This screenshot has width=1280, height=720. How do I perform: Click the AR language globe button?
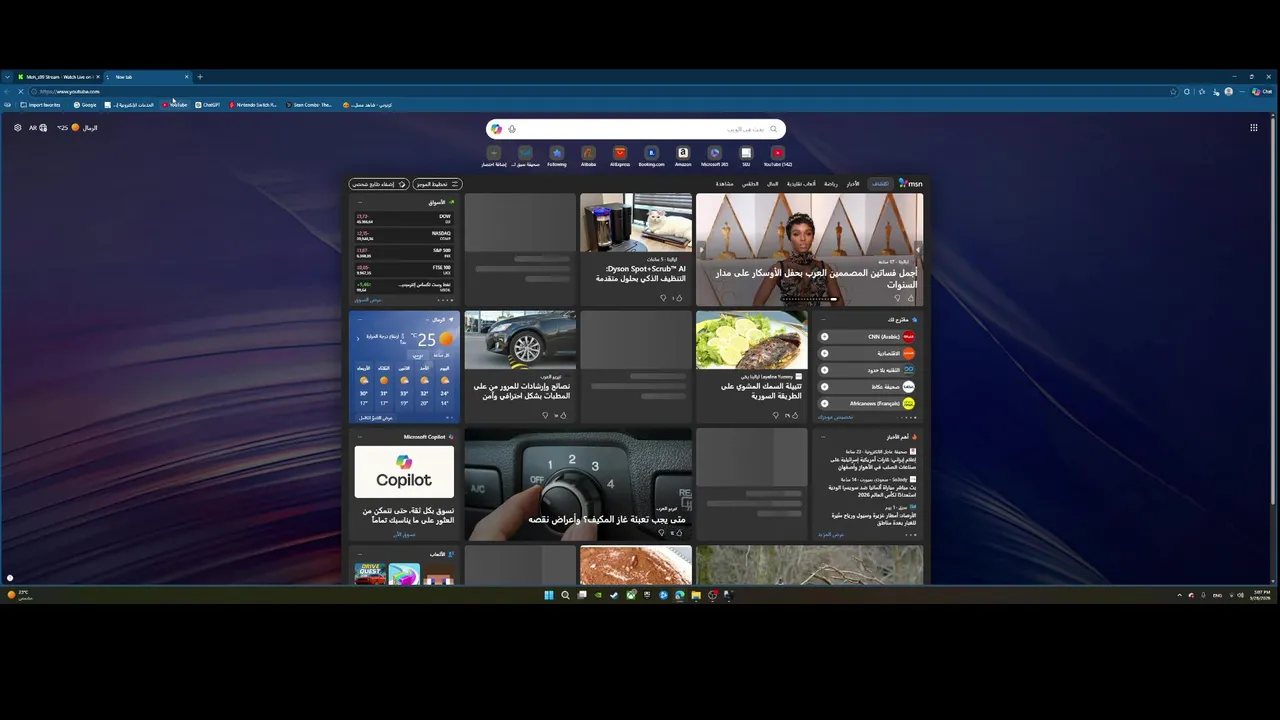tap(38, 128)
